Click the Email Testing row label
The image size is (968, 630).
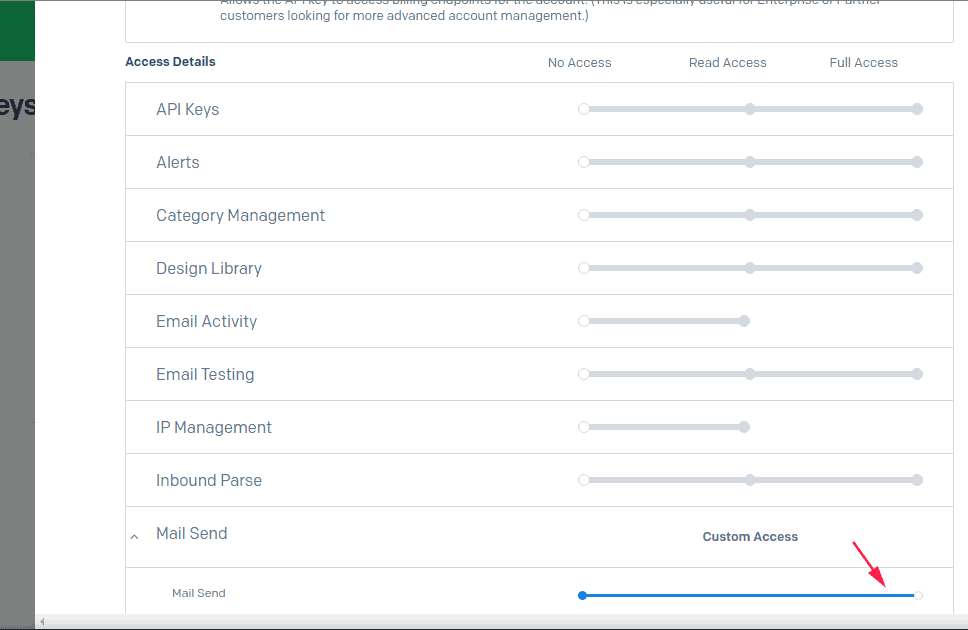click(205, 375)
